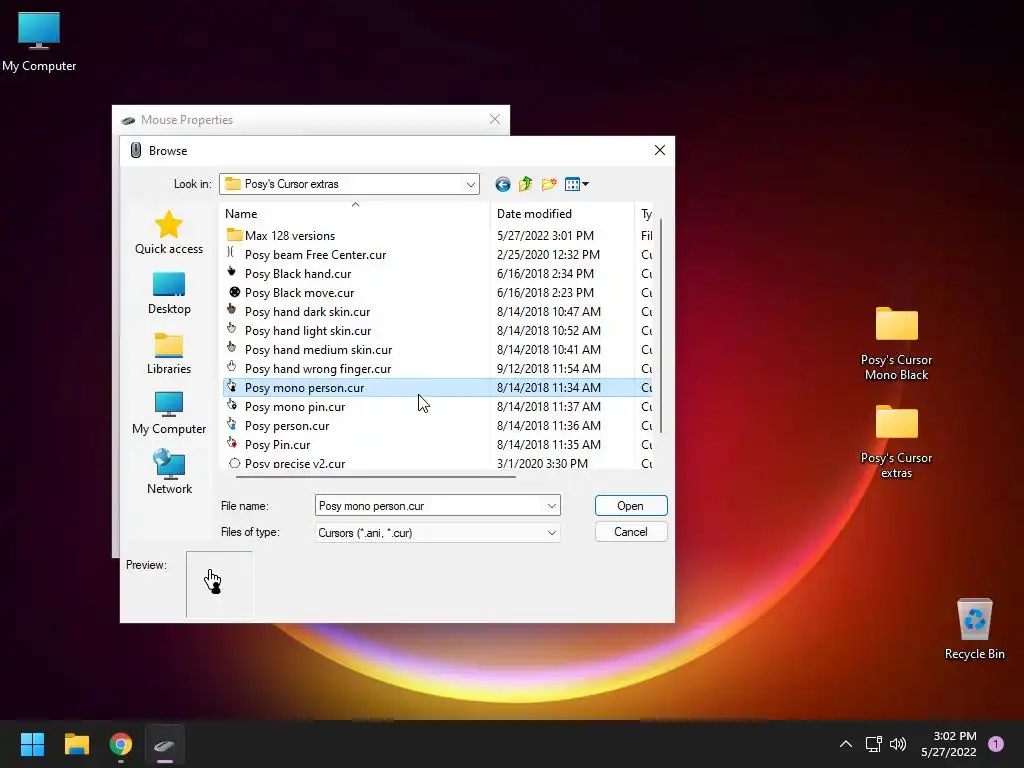Open the Windows Start menu

pyautogui.click(x=32, y=744)
